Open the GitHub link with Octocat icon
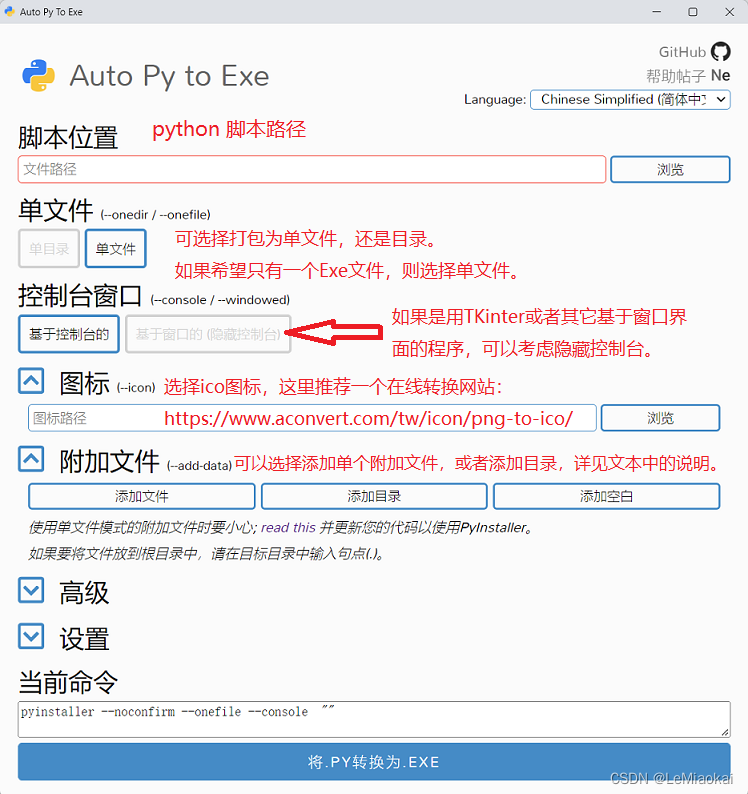 (694, 52)
